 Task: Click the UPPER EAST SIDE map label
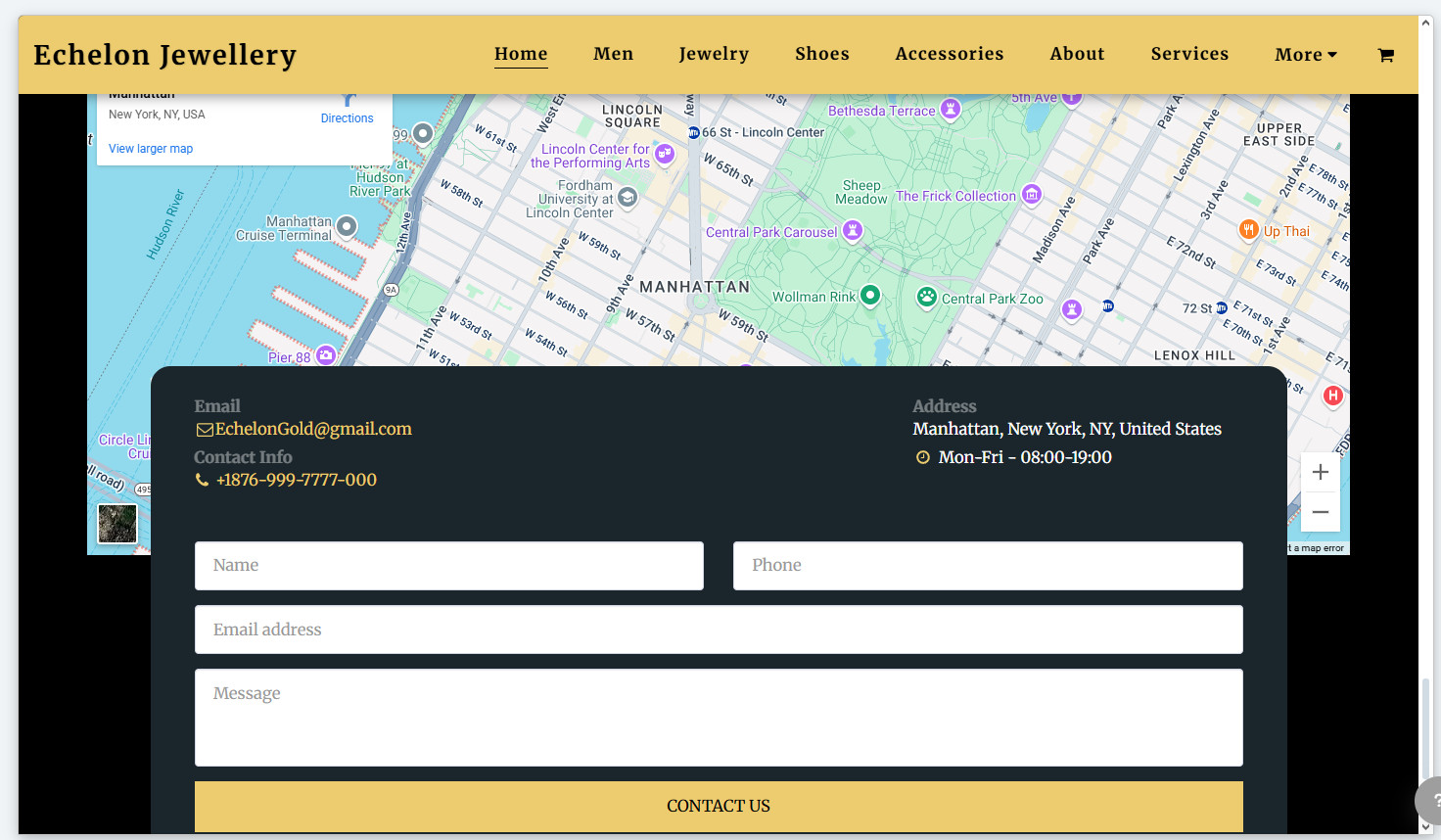pos(1278,135)
